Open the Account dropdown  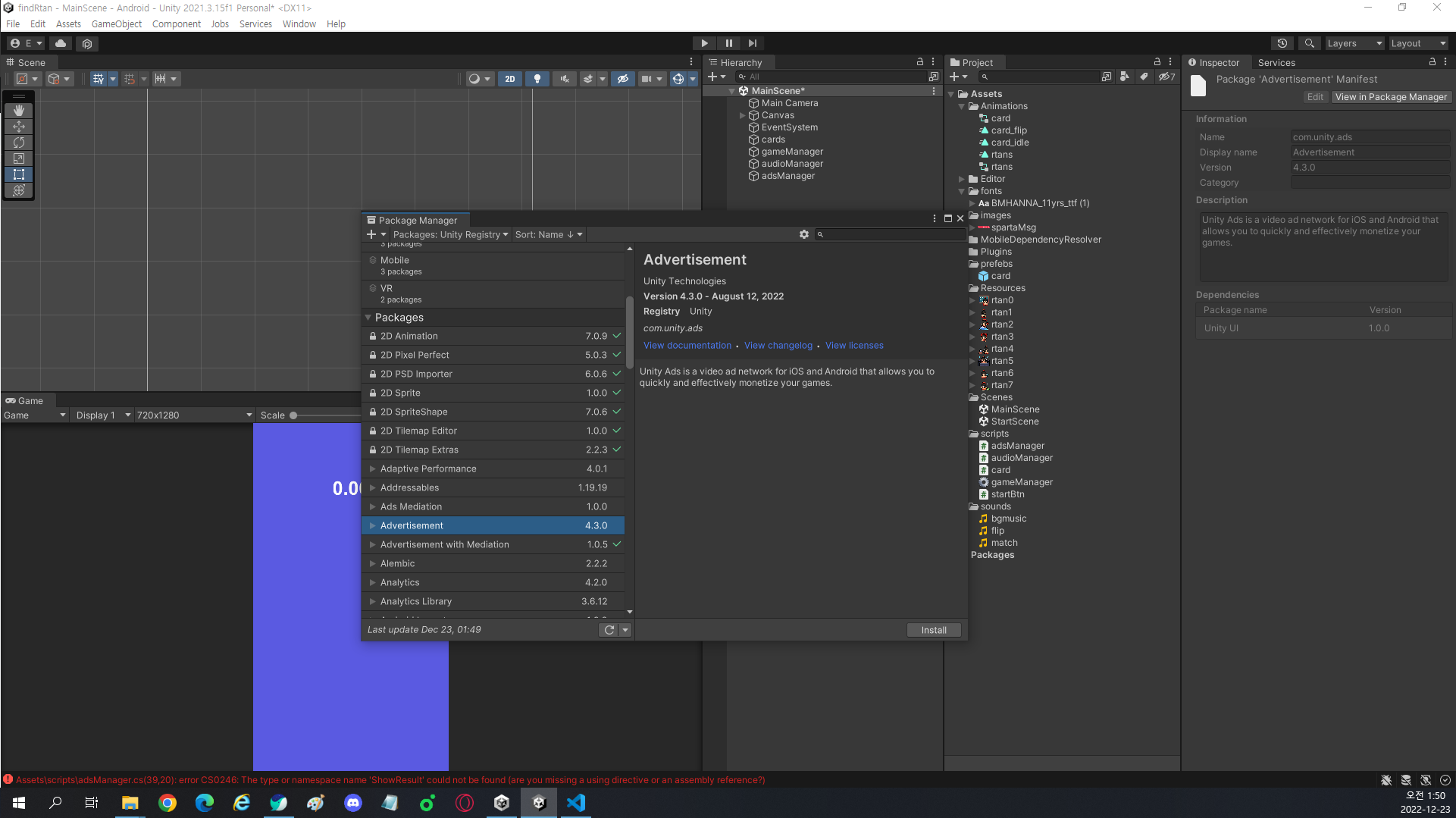click(x=27, y=43)
